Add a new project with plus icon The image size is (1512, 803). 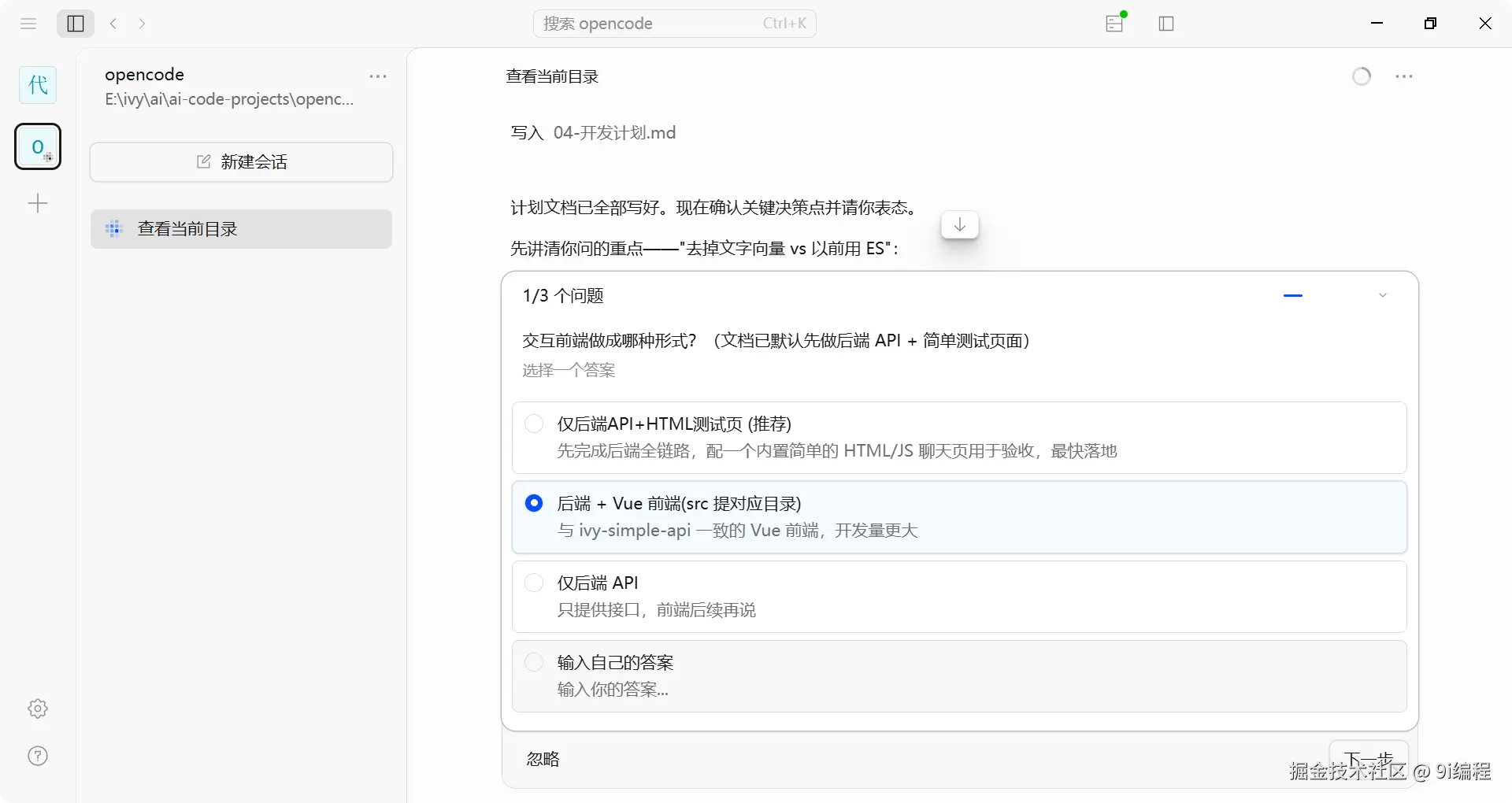pyautogui.click(x=38, y=204)
